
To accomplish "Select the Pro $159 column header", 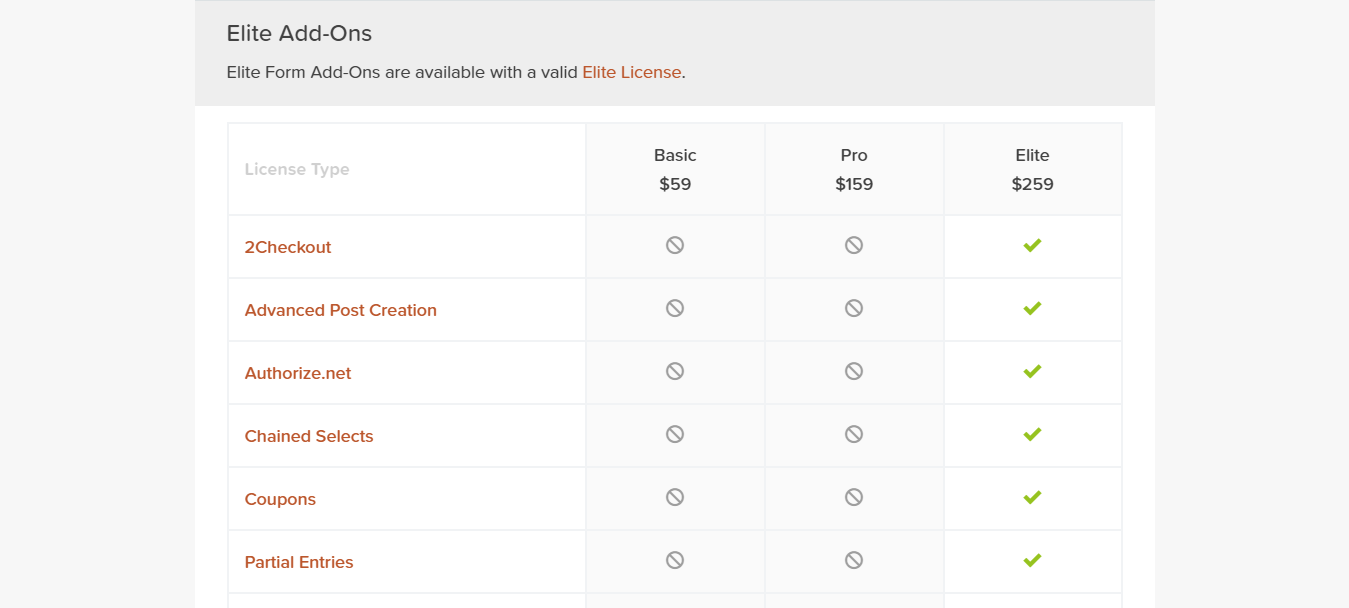I will [x=854, y=169].
